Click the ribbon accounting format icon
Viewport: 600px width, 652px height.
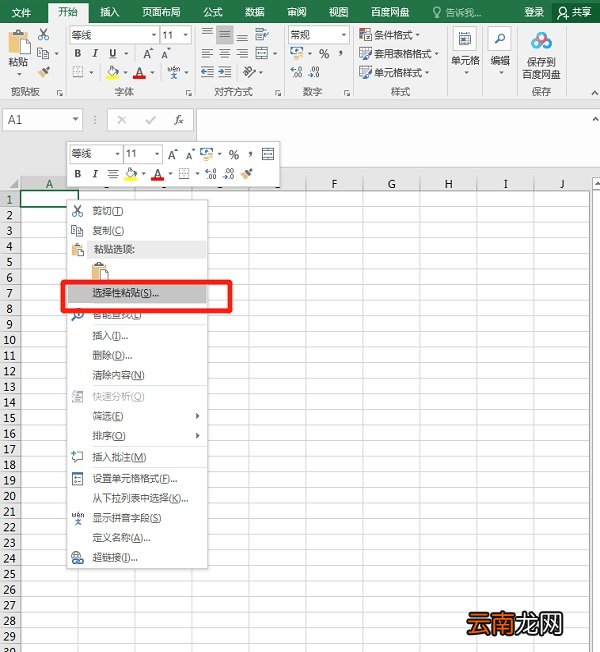coord(297,53)
